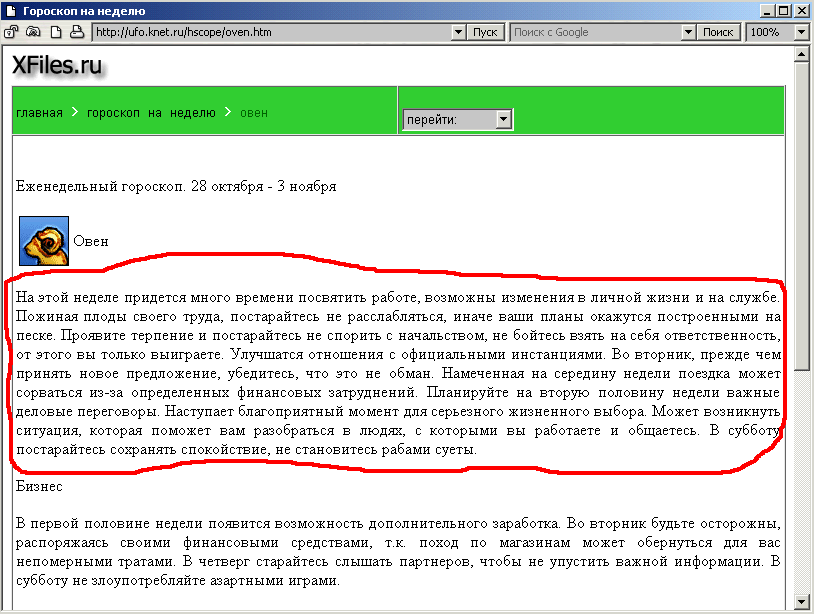Image resolution: width=814 pixels, height=614 pixels.
Task: Open the перейти: navigation dropdown
Action: pos(457,119)
